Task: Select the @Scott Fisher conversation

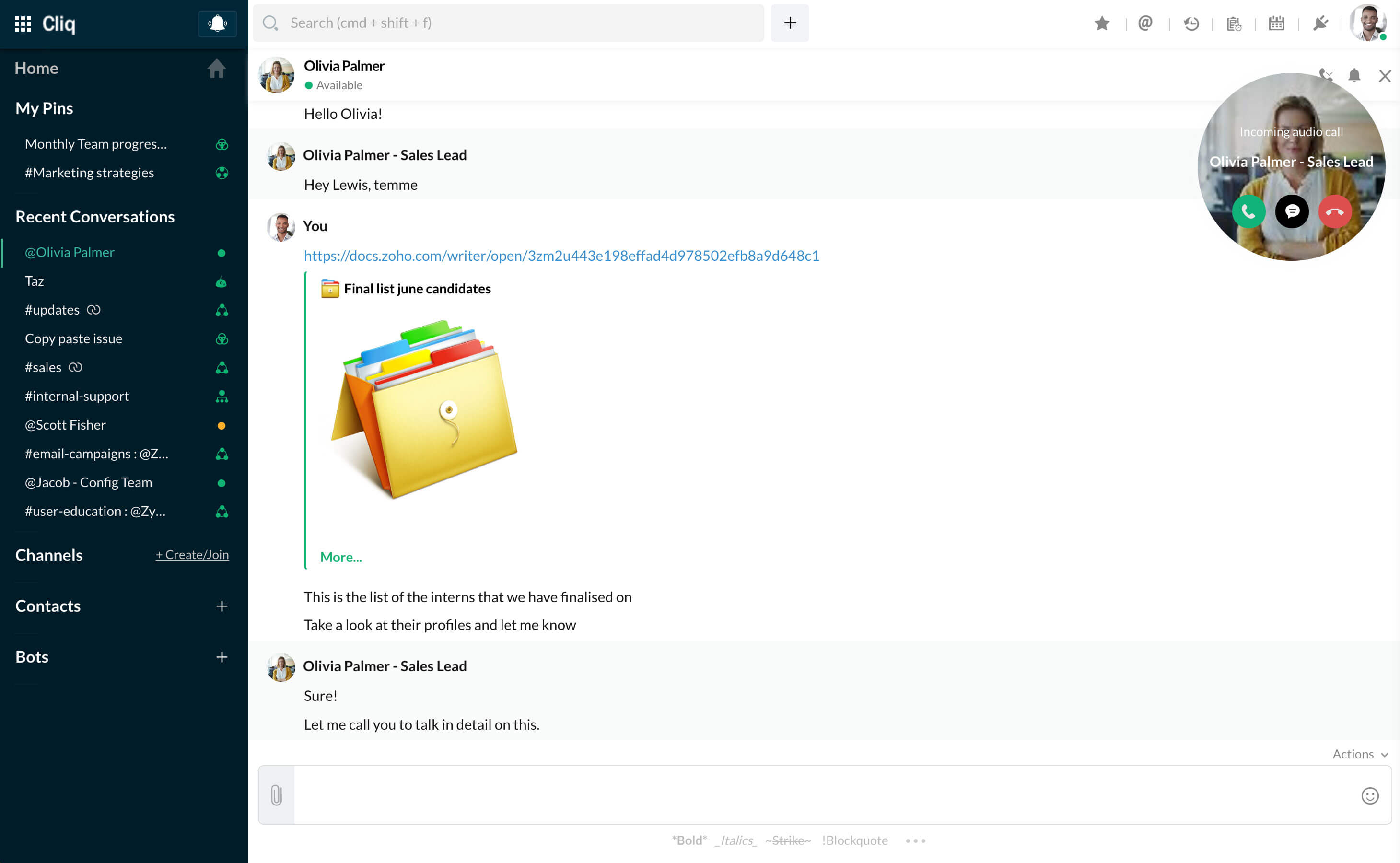Action: tap(66, 425)
